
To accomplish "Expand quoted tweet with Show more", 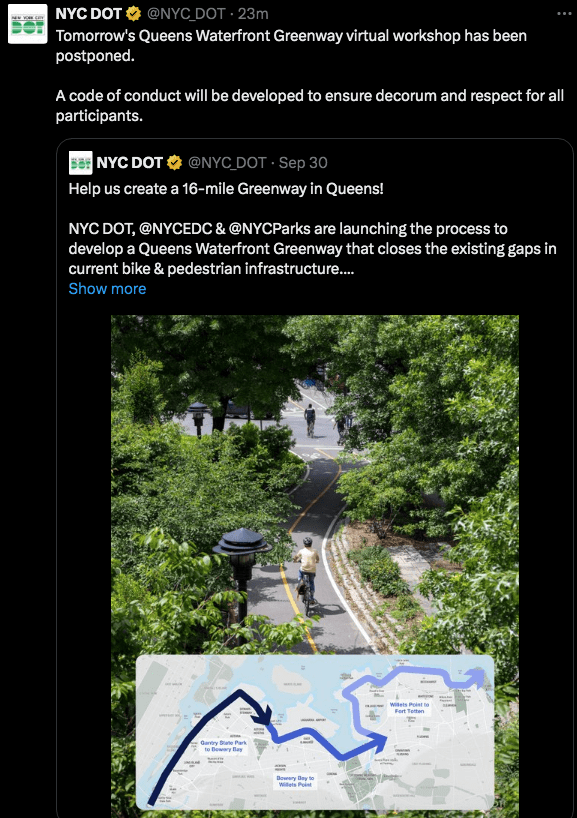I will coord(107,288).
